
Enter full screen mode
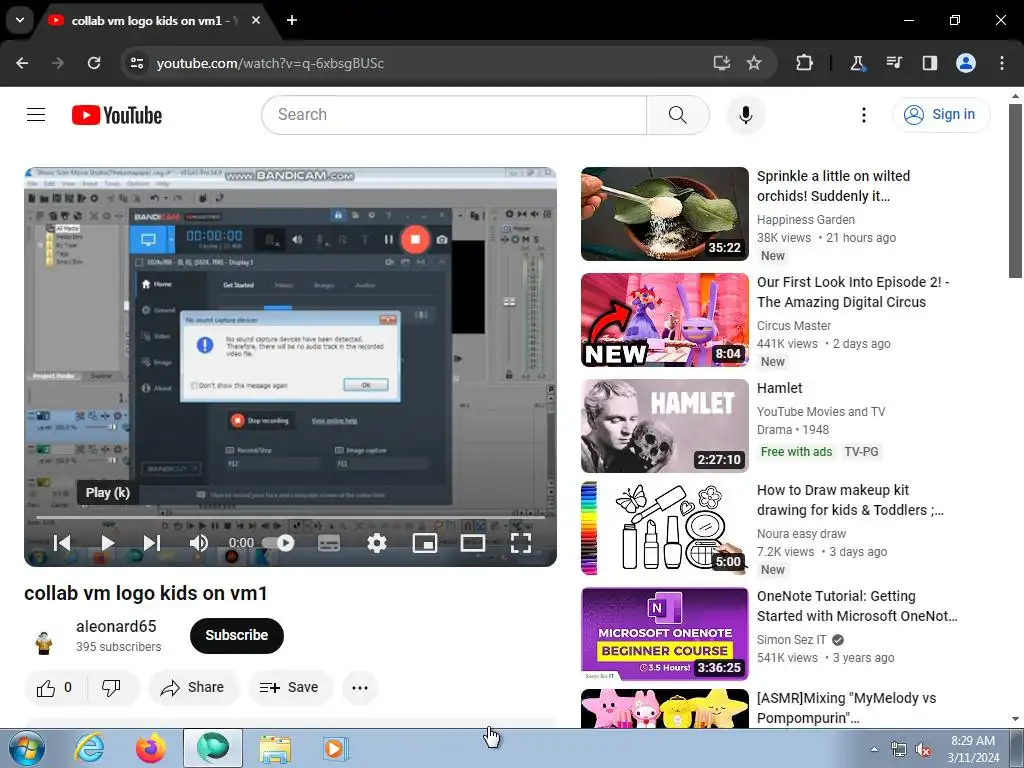[520, 543]
